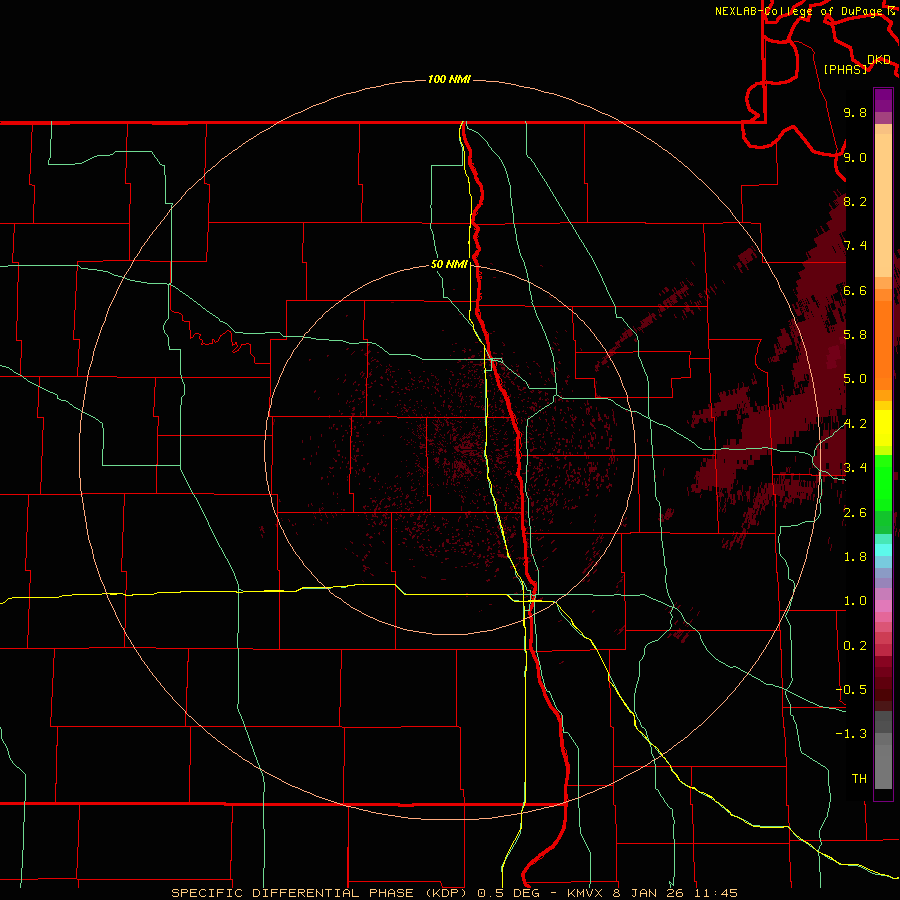This screenshot has height=900, width=900.
Task: Click the 1.0 scale value
Action: point(855,601)
